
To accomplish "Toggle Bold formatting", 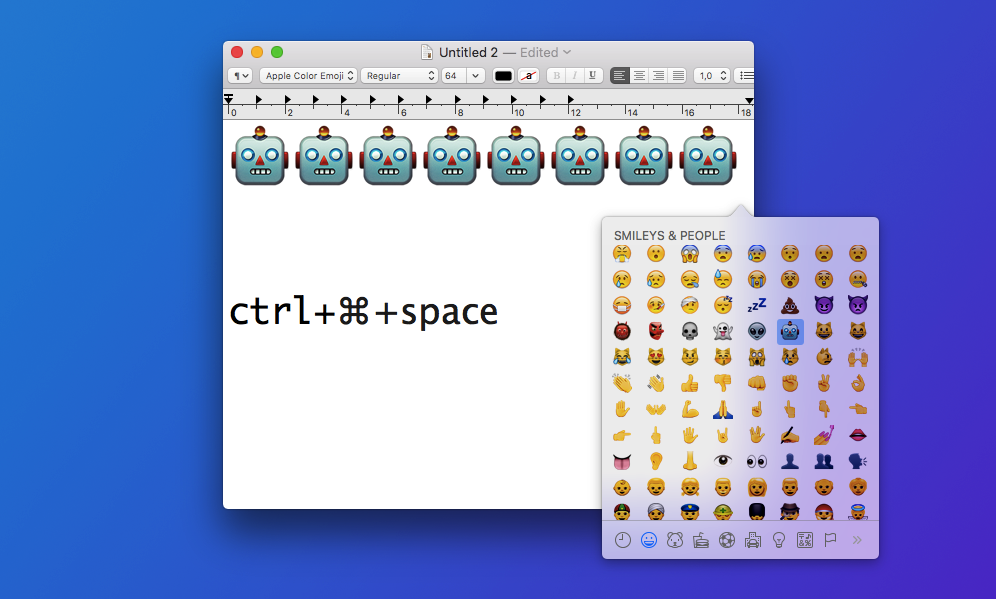I will [x=556, y=76].
